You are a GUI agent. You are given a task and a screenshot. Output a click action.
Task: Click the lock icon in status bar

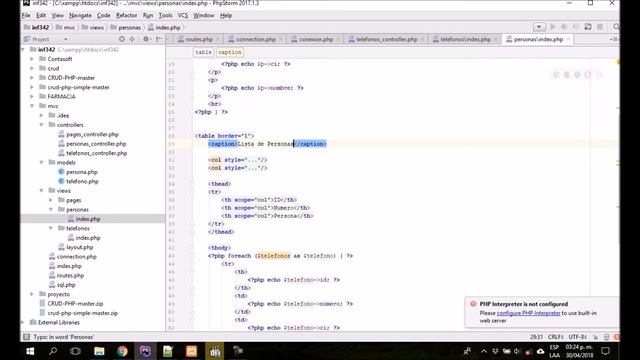(x=596, y=337)
